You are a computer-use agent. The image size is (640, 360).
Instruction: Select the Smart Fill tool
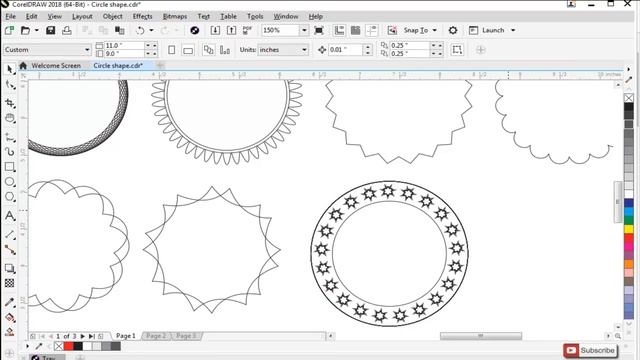coord(10,332)
